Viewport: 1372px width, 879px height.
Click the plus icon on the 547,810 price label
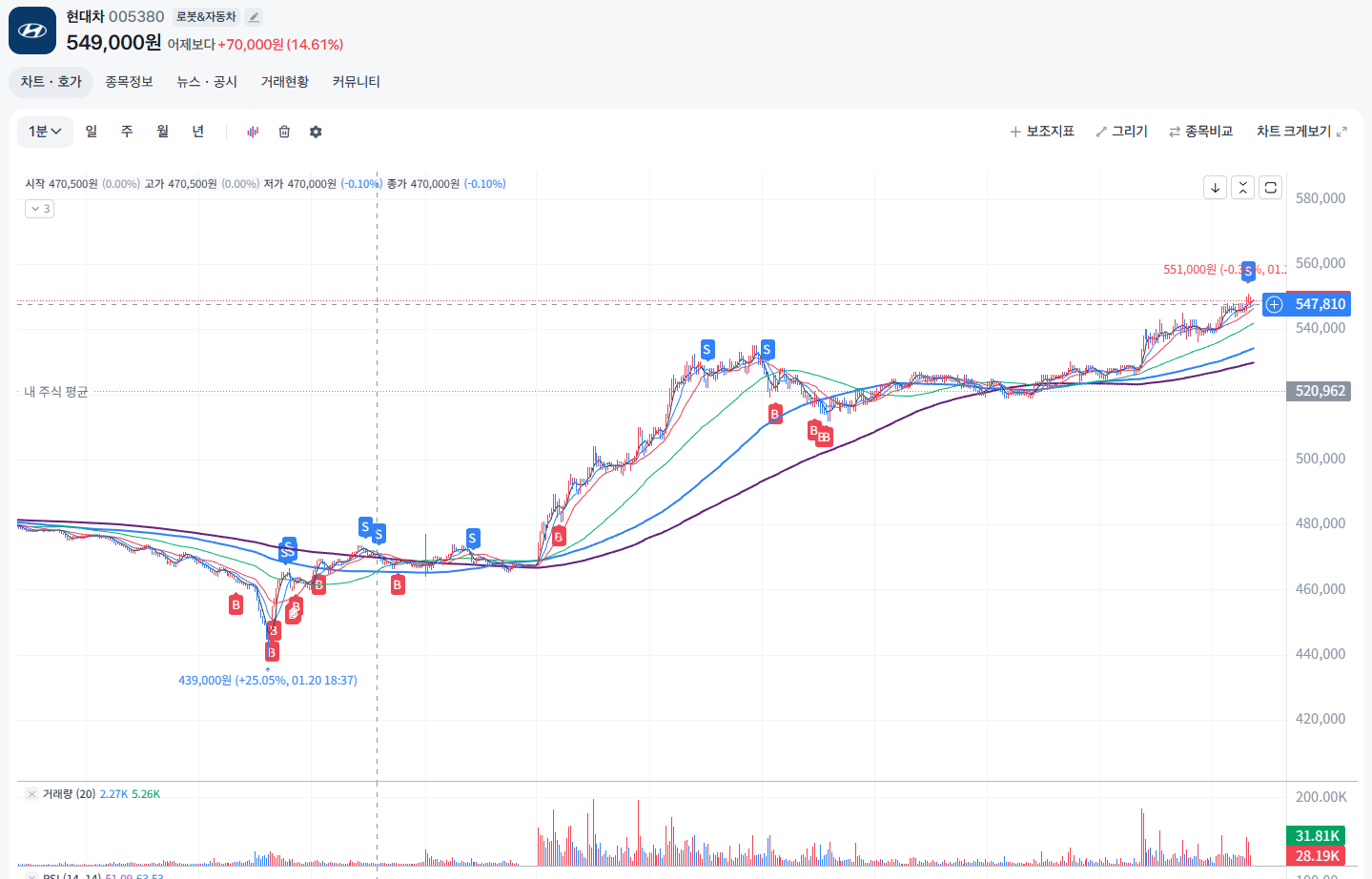[x=1275, y=304]
